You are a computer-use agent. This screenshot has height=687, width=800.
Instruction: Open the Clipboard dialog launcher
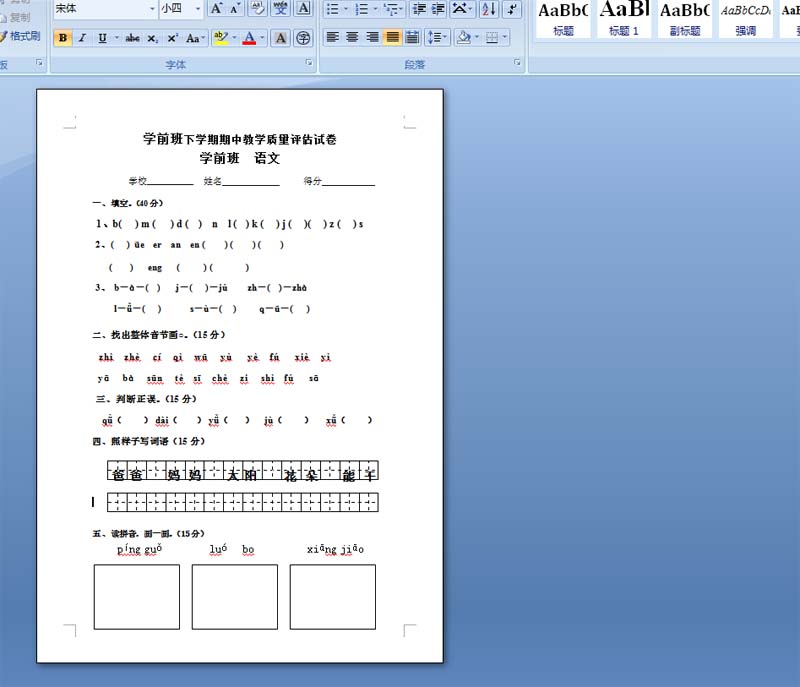39,62
